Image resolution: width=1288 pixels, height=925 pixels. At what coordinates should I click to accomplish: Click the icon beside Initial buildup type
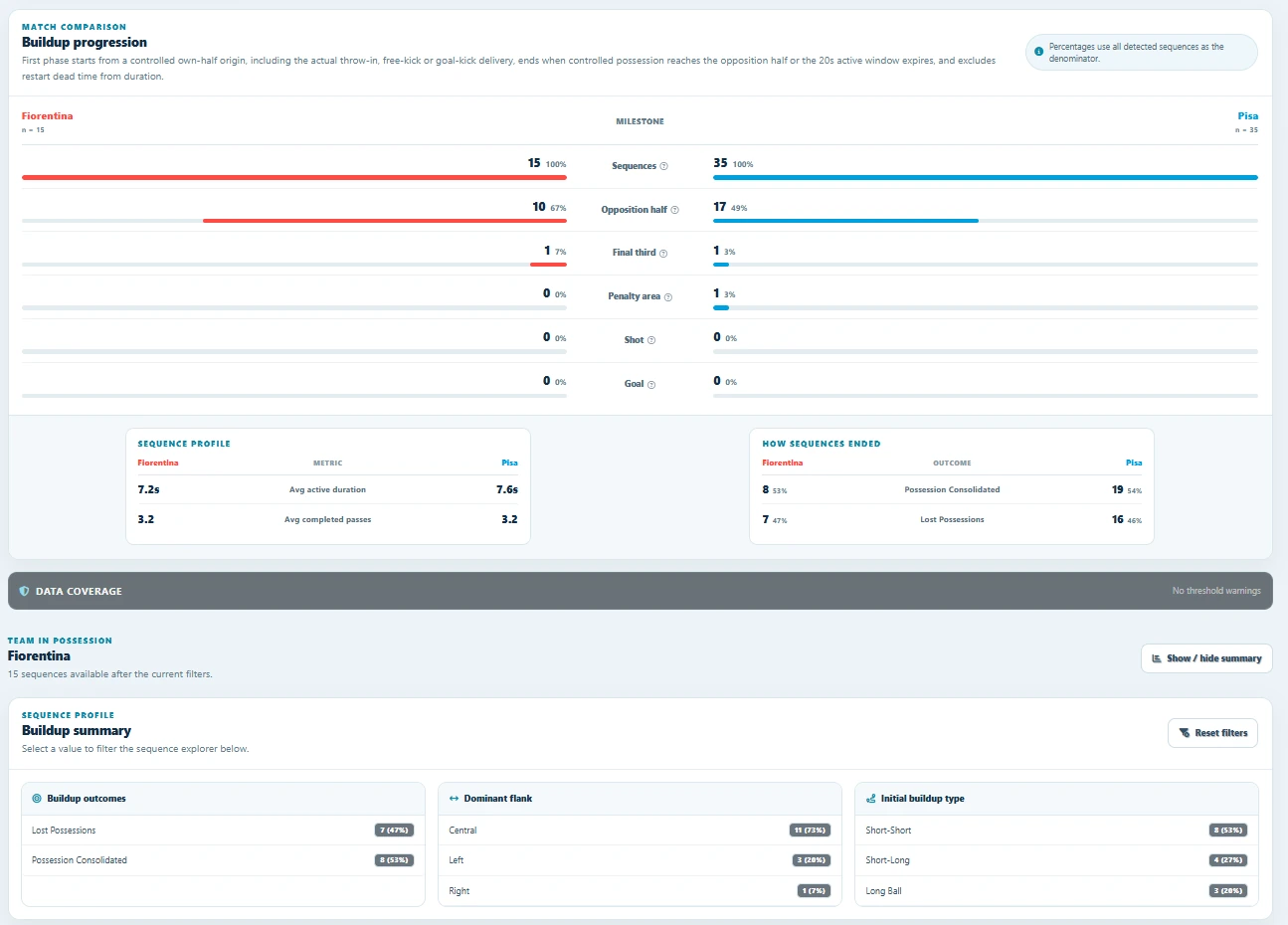tap(870, 799)
